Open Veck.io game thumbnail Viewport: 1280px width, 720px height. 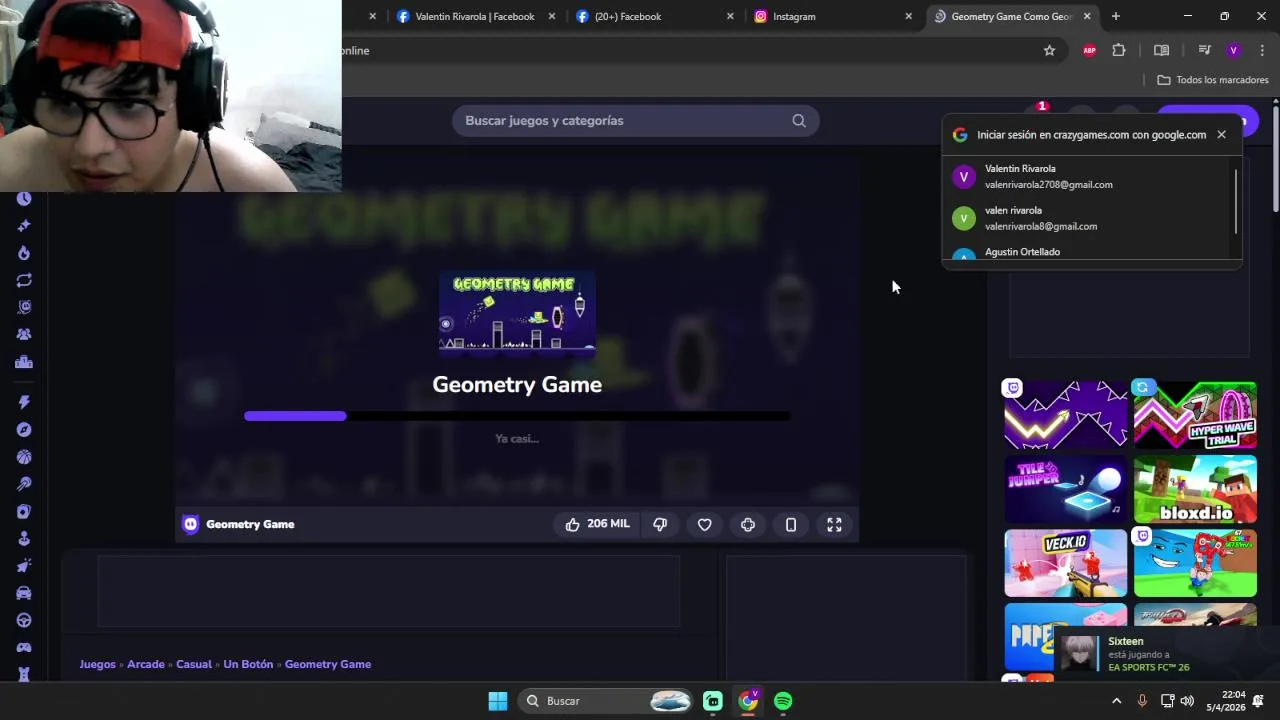click(1066, 563)
